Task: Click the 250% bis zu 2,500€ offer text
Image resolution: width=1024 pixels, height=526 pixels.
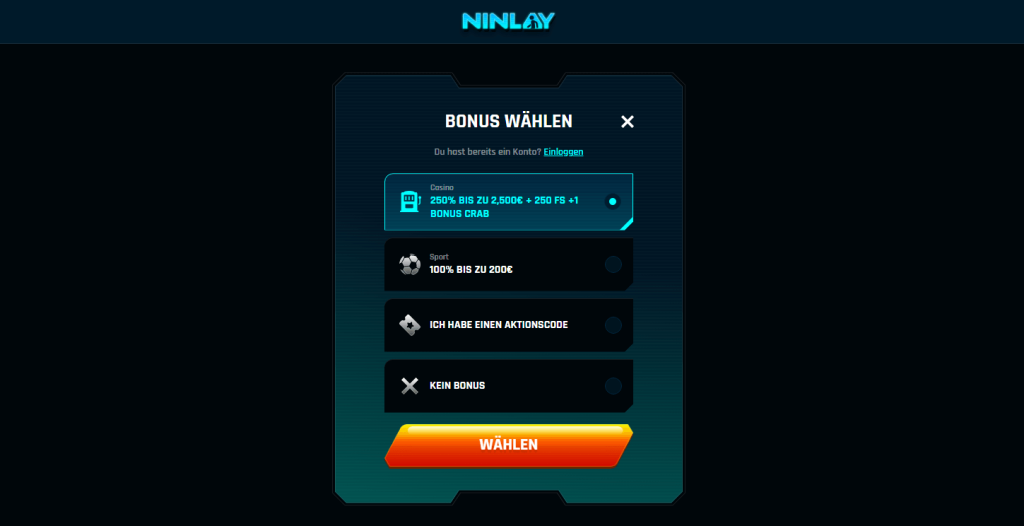Action: [x=504, y=206]
